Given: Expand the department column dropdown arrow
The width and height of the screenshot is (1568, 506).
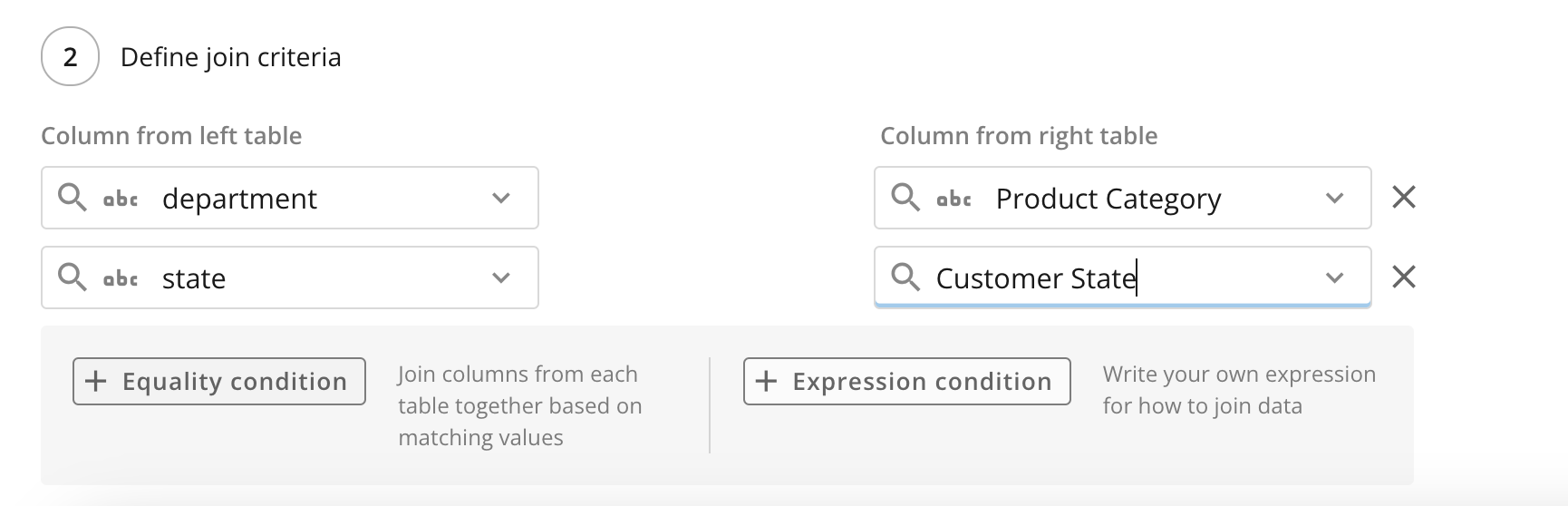Looking at the screenshot, I should (501, 198).
